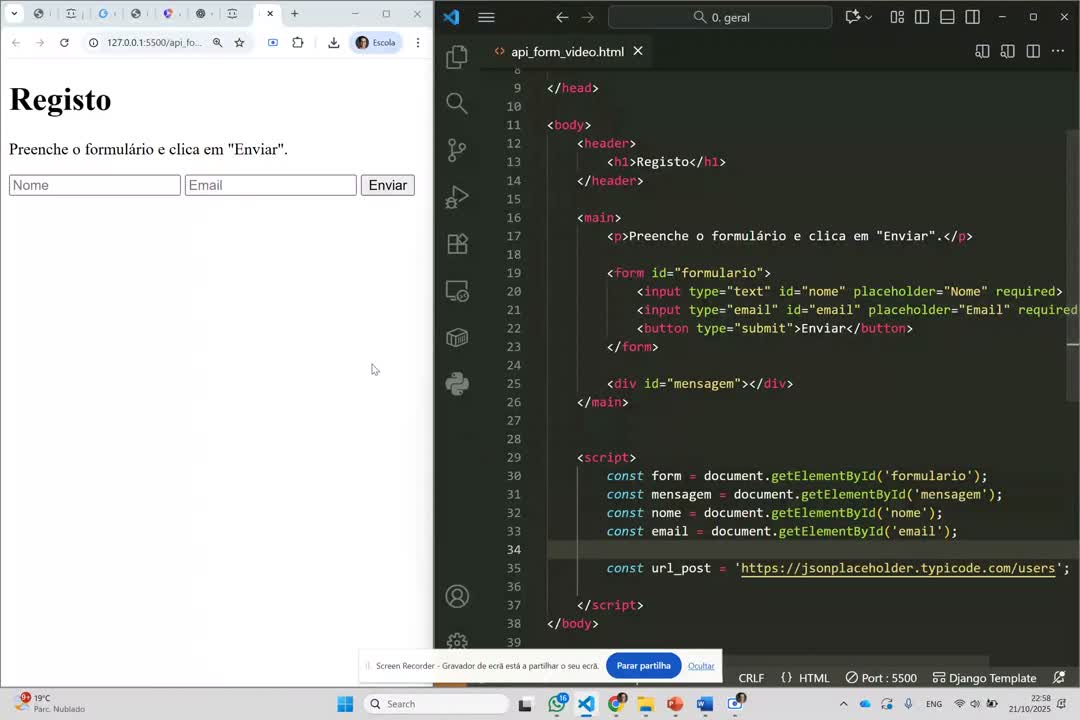Open the Search view in the Activity Bar

click(x=457, y=103)
